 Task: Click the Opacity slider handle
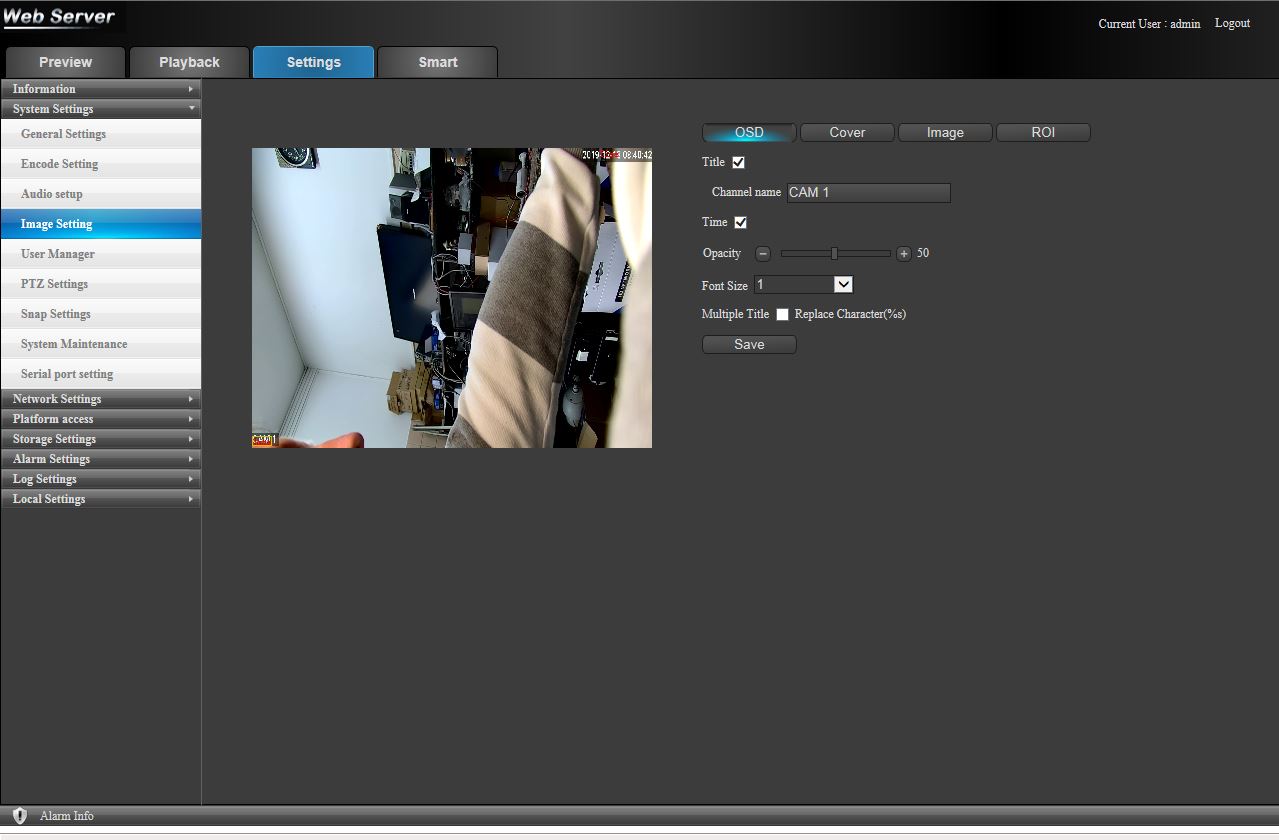(x=834, y=254)
